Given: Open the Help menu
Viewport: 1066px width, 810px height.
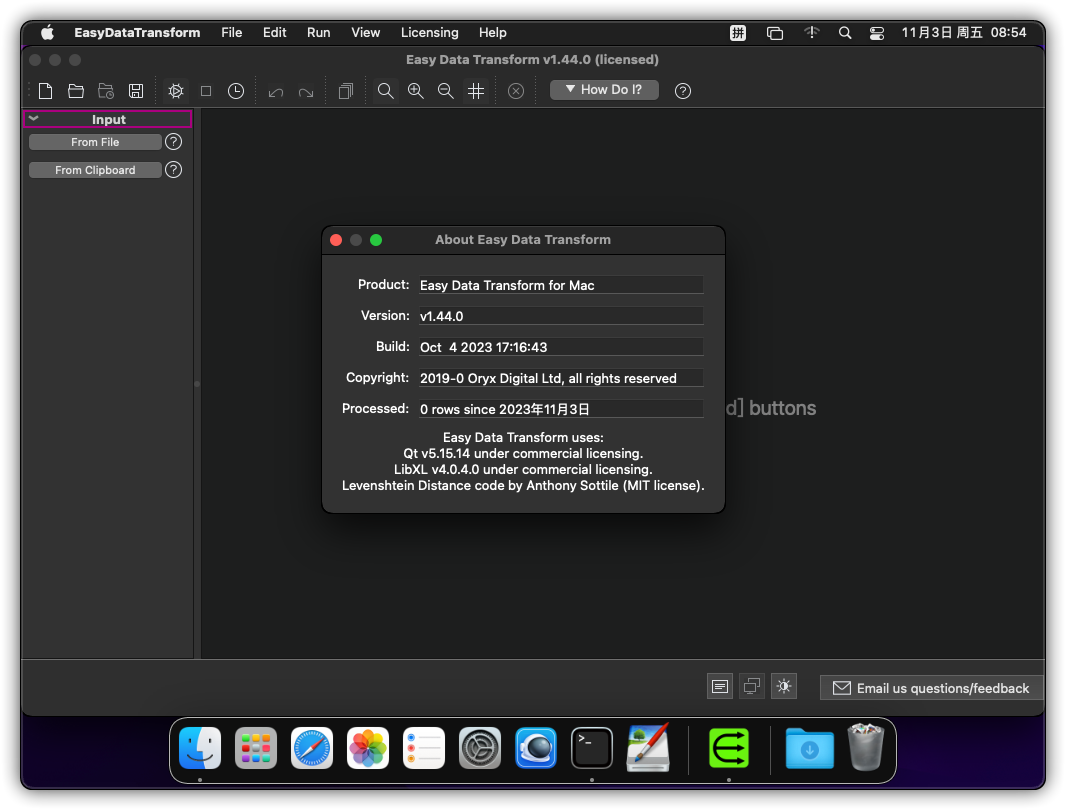Looking at the screenshot, I should [492, 33].
